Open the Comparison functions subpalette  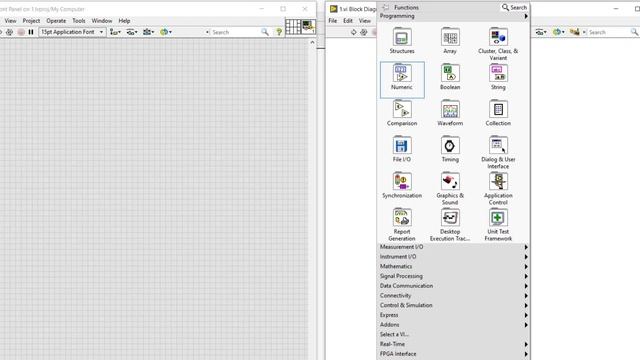pyautogui.click(x=402, y=113)
